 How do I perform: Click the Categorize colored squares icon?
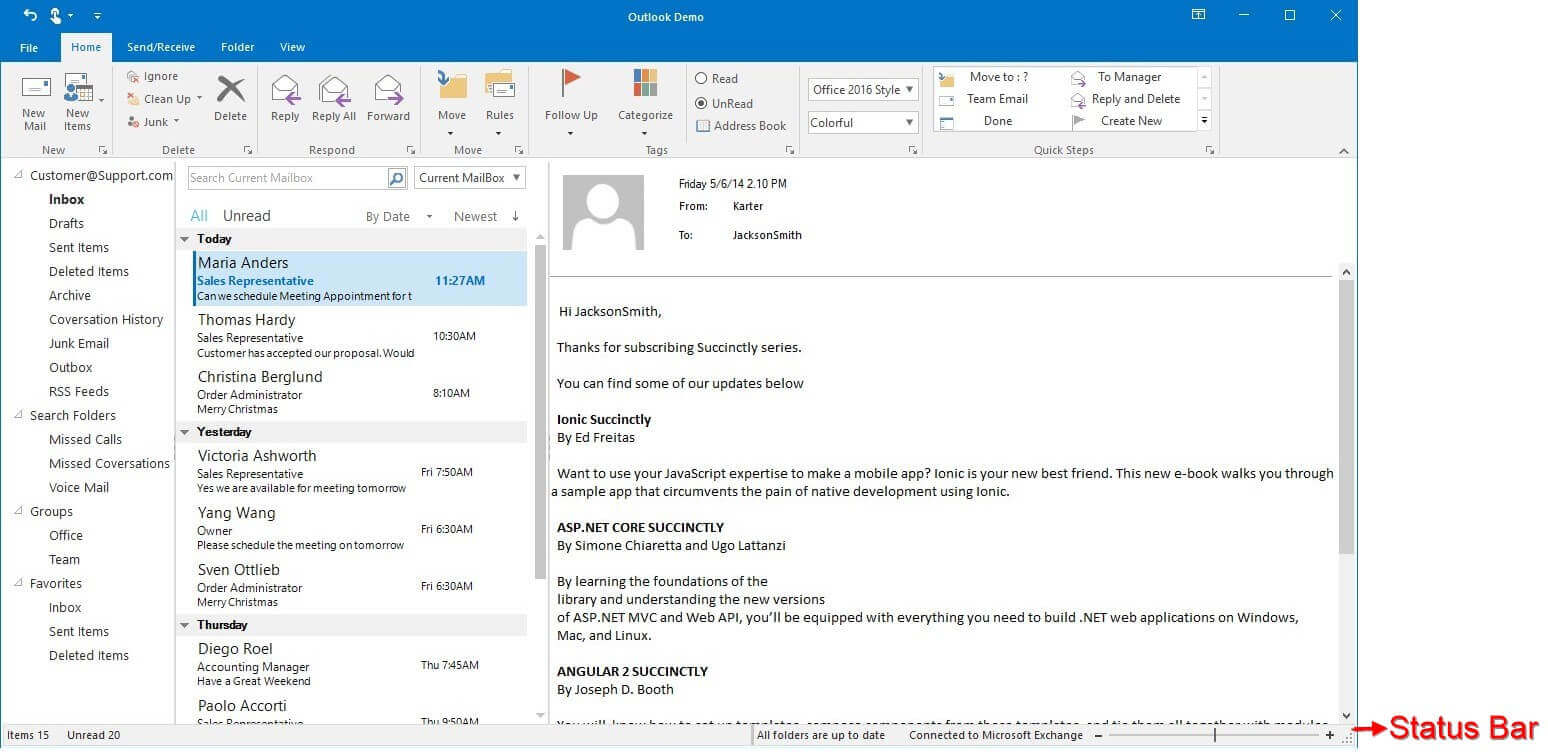(645, 85)
